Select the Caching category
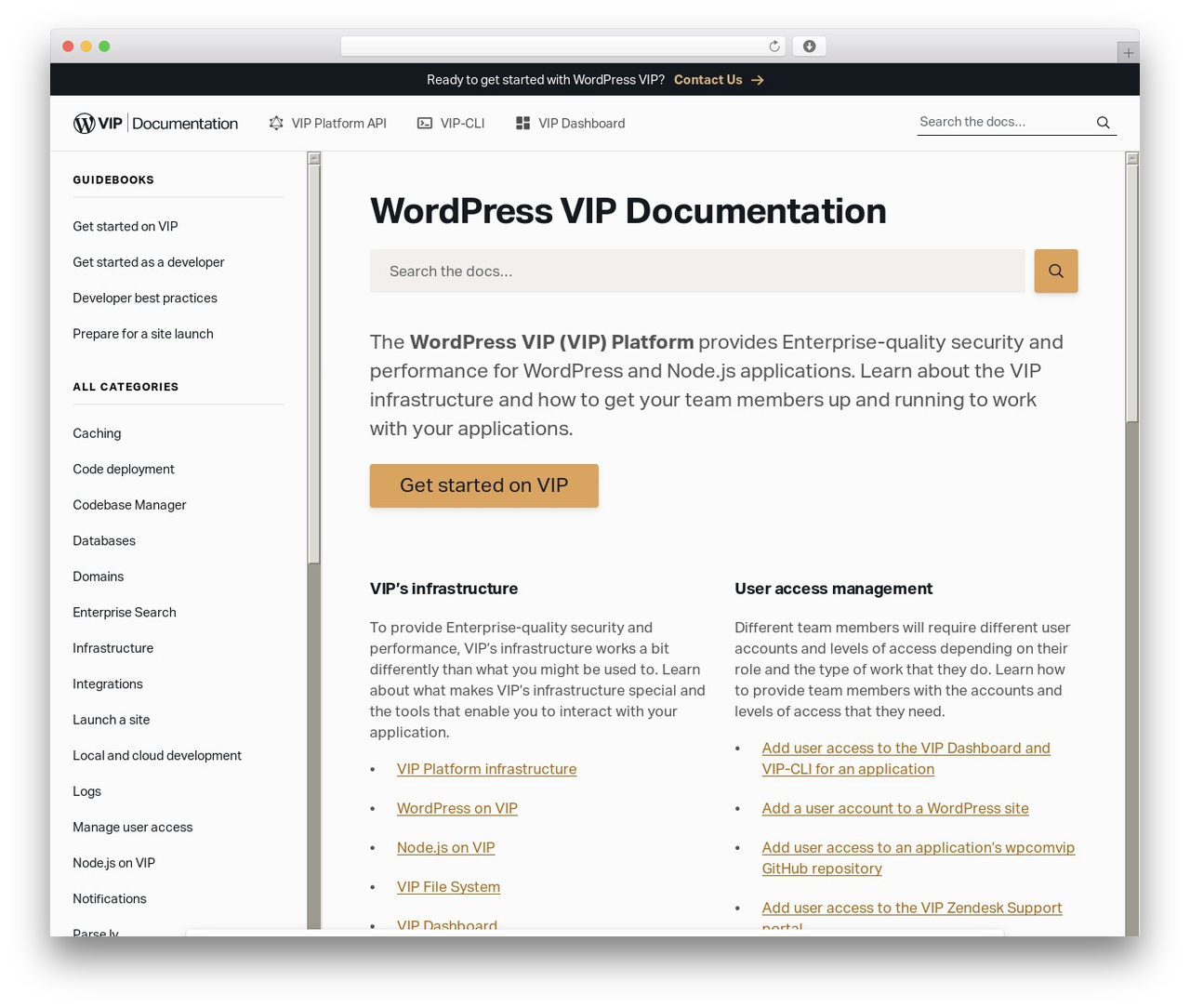1190x1008 pixels. click(x=97, y=433)
